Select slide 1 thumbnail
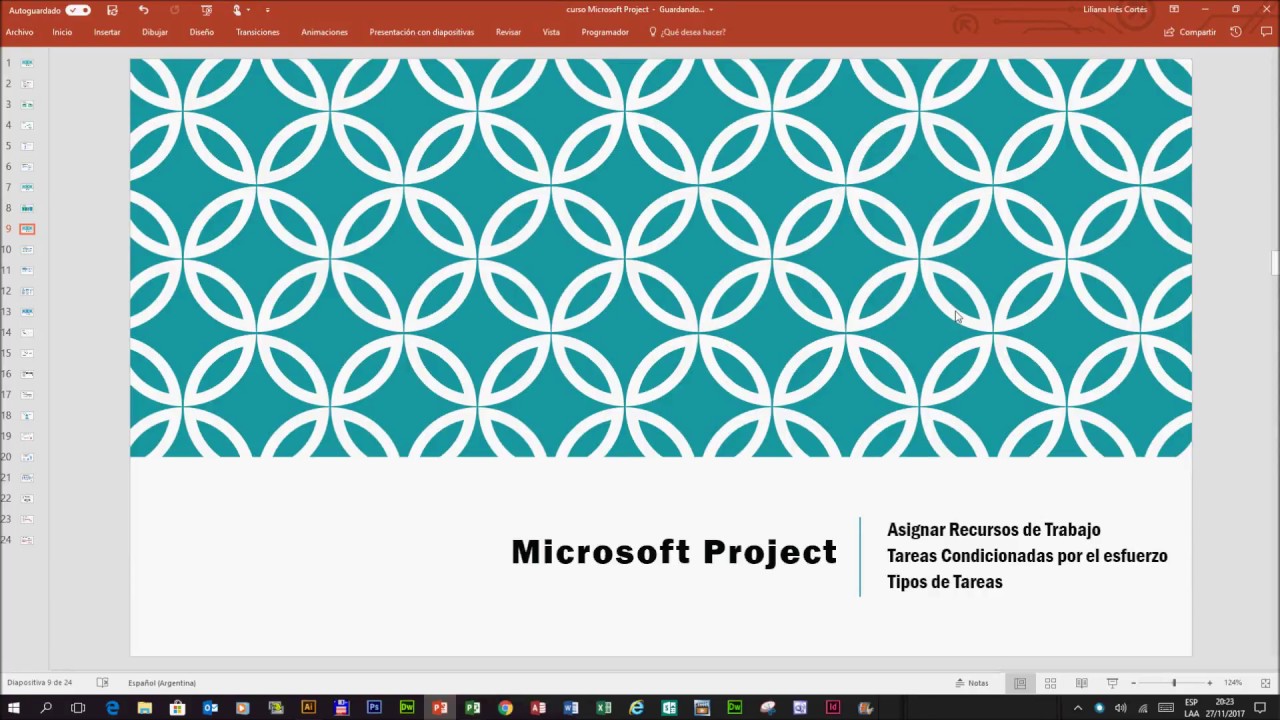Viewport: 1280px width, 720px height. click(27, 63)
